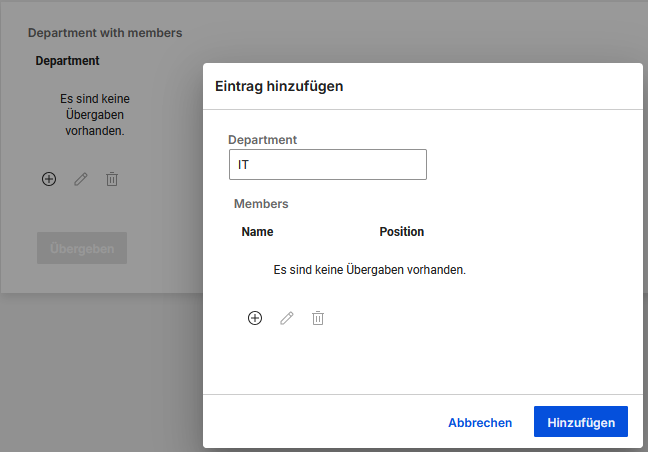Select the Name column header

click(x=257, y=232)
